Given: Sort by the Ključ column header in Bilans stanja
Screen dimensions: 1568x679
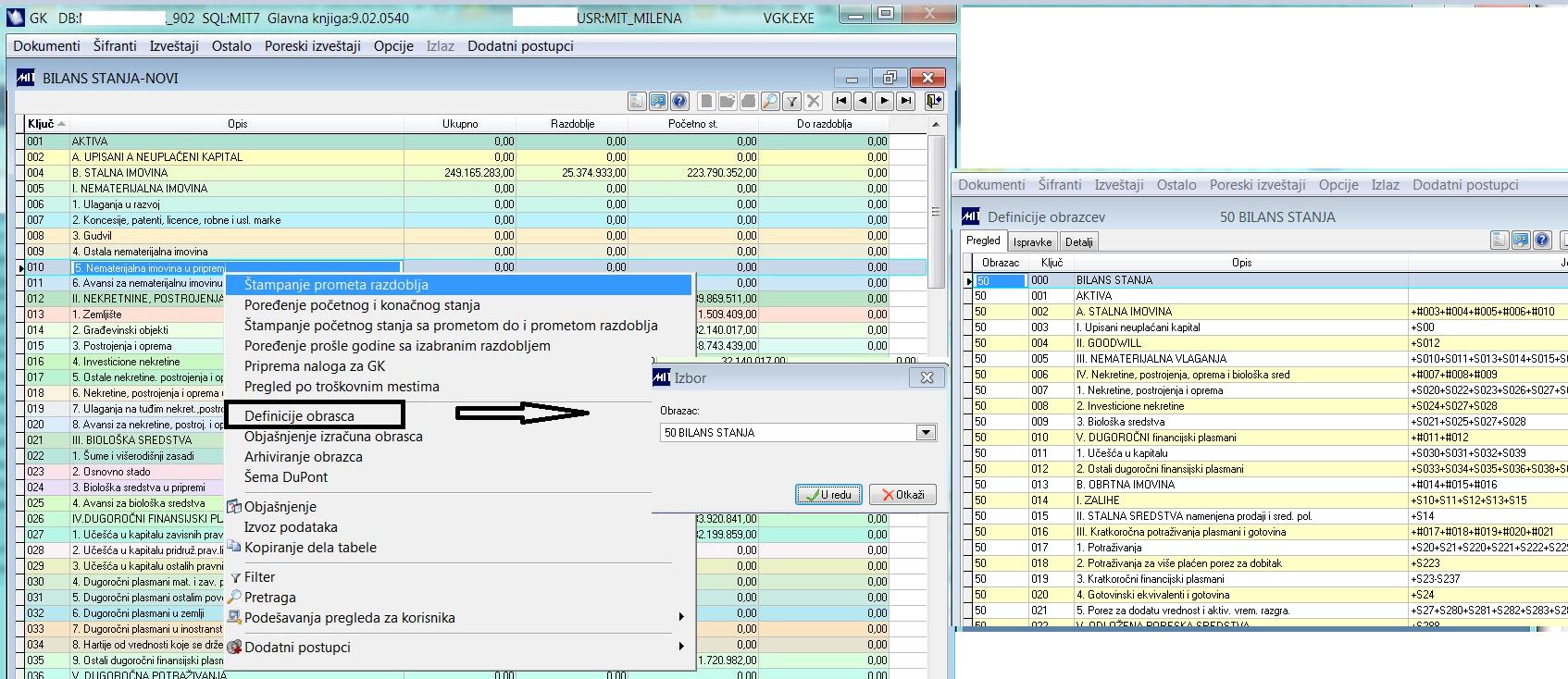Looking at the screenshot, I should click(46, 123).
